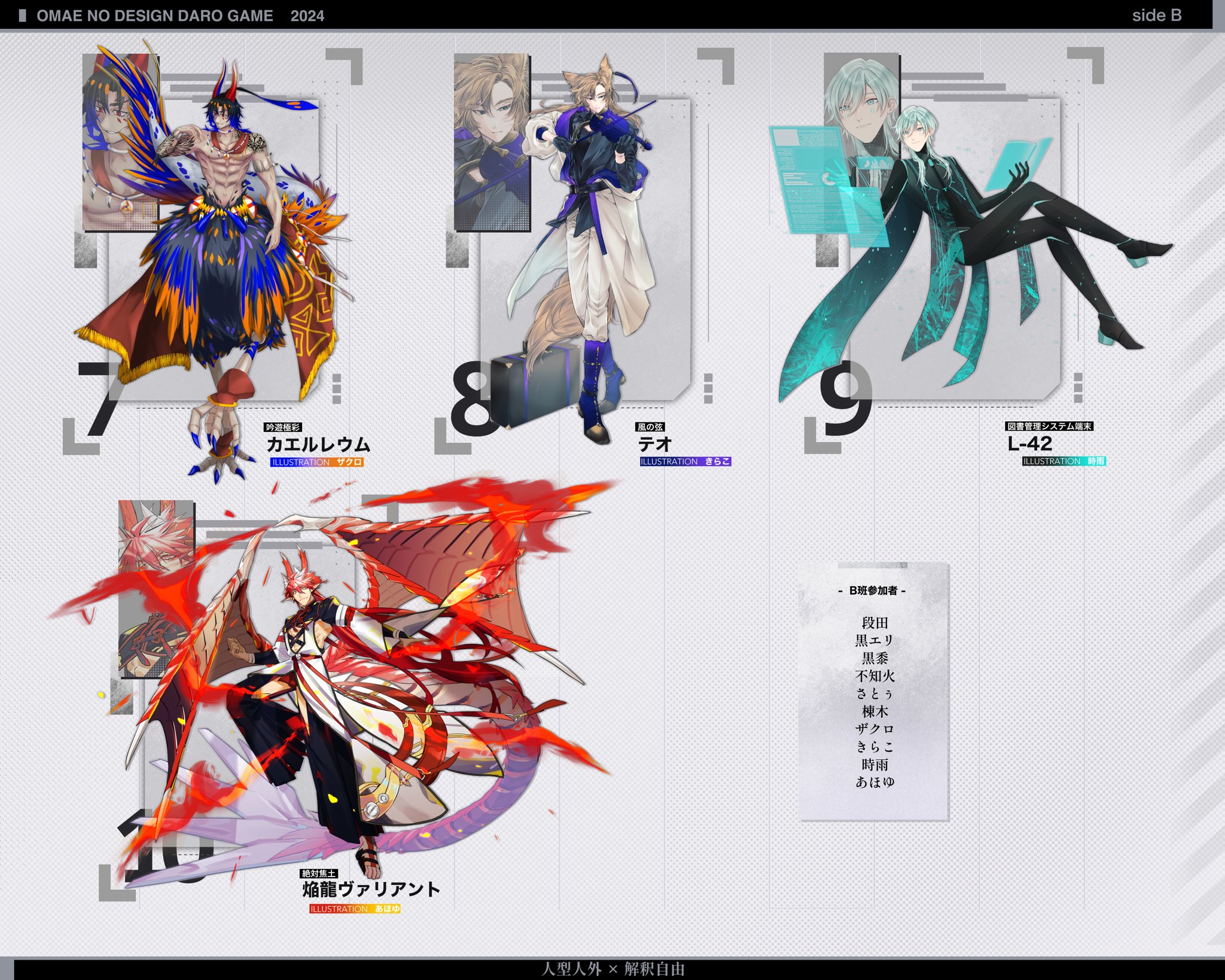Viewport: 1225px width, 980px height.
Task: Click the ILLUSTRATION きらこ credit tag
Action: pyautogui.click(x=685, y=461)
